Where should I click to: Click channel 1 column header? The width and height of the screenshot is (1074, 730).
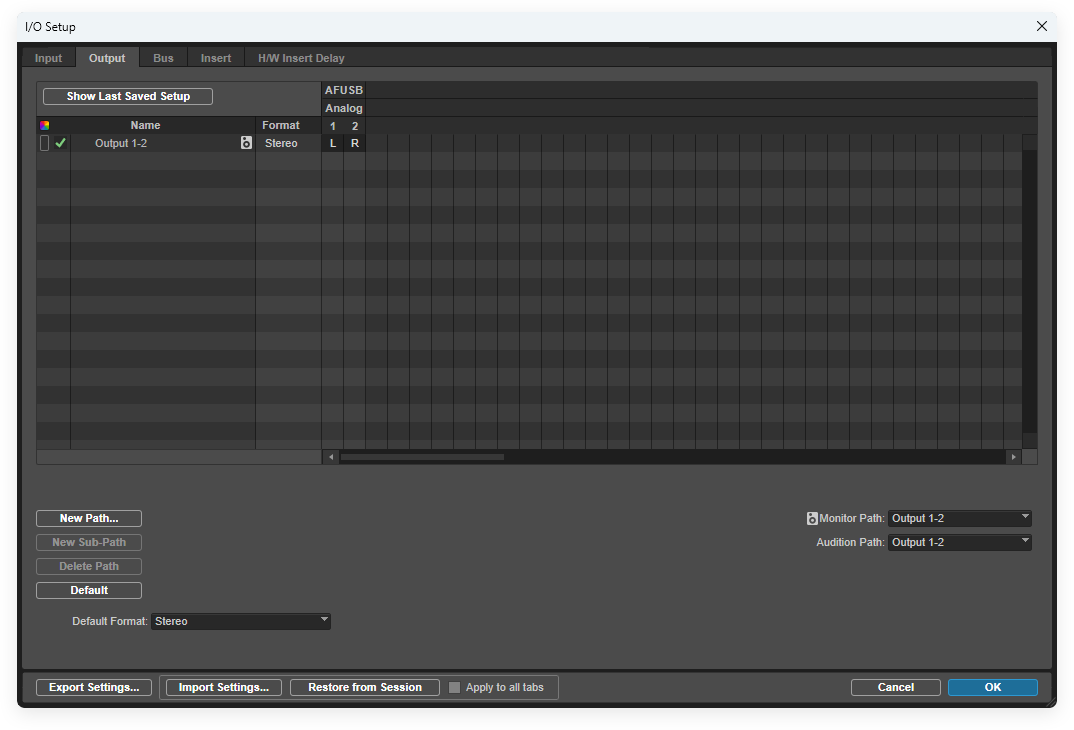pos(333,126)
